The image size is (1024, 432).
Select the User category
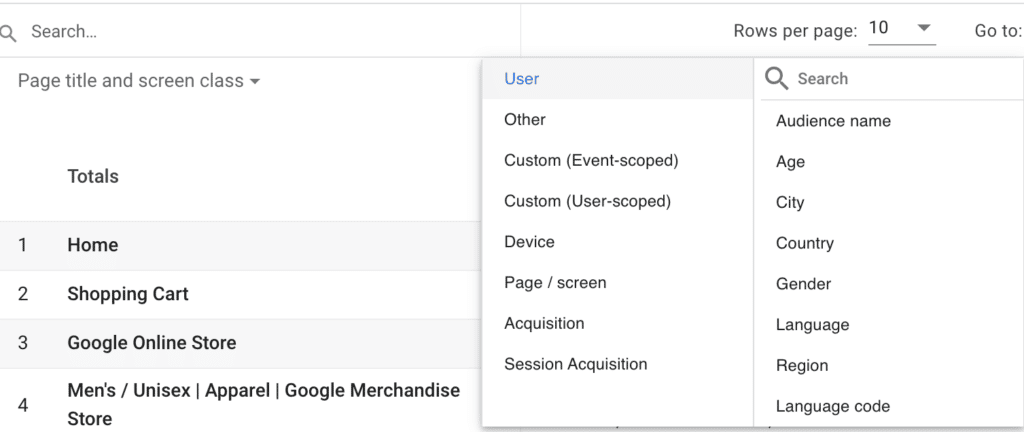click(x=522, y=79)
